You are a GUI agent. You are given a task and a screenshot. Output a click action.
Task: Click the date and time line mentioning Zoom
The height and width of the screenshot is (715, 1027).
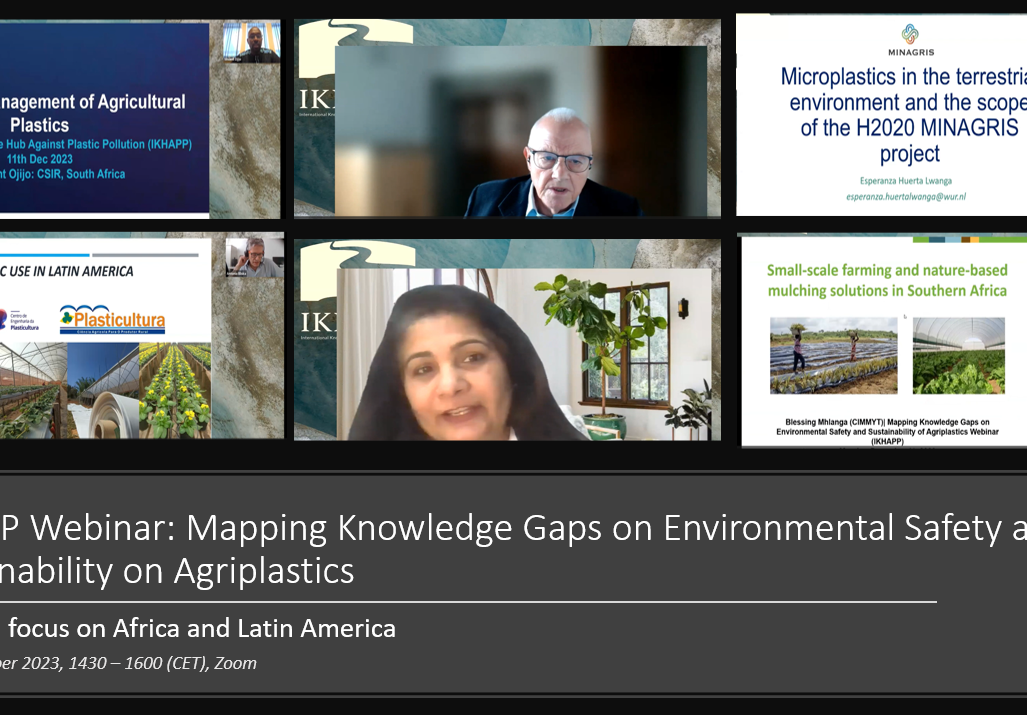[128, 663]
